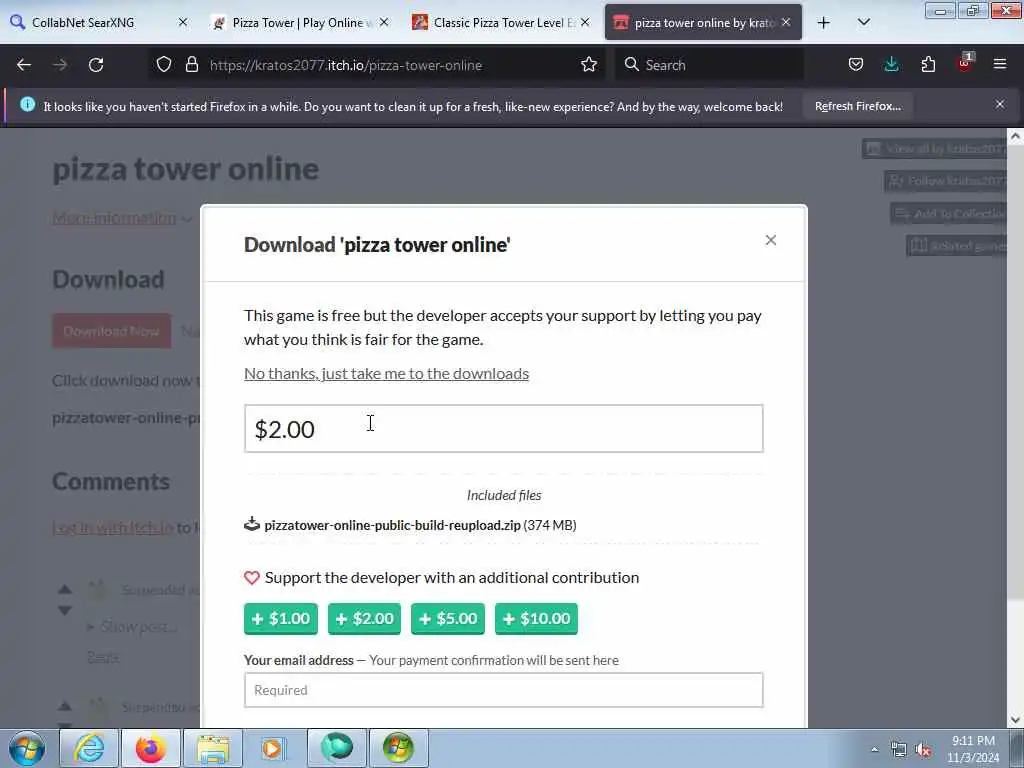Viewport: 1024px width, 768px height.
Task: Add $2.00 contribution
Action: point(364,618)
